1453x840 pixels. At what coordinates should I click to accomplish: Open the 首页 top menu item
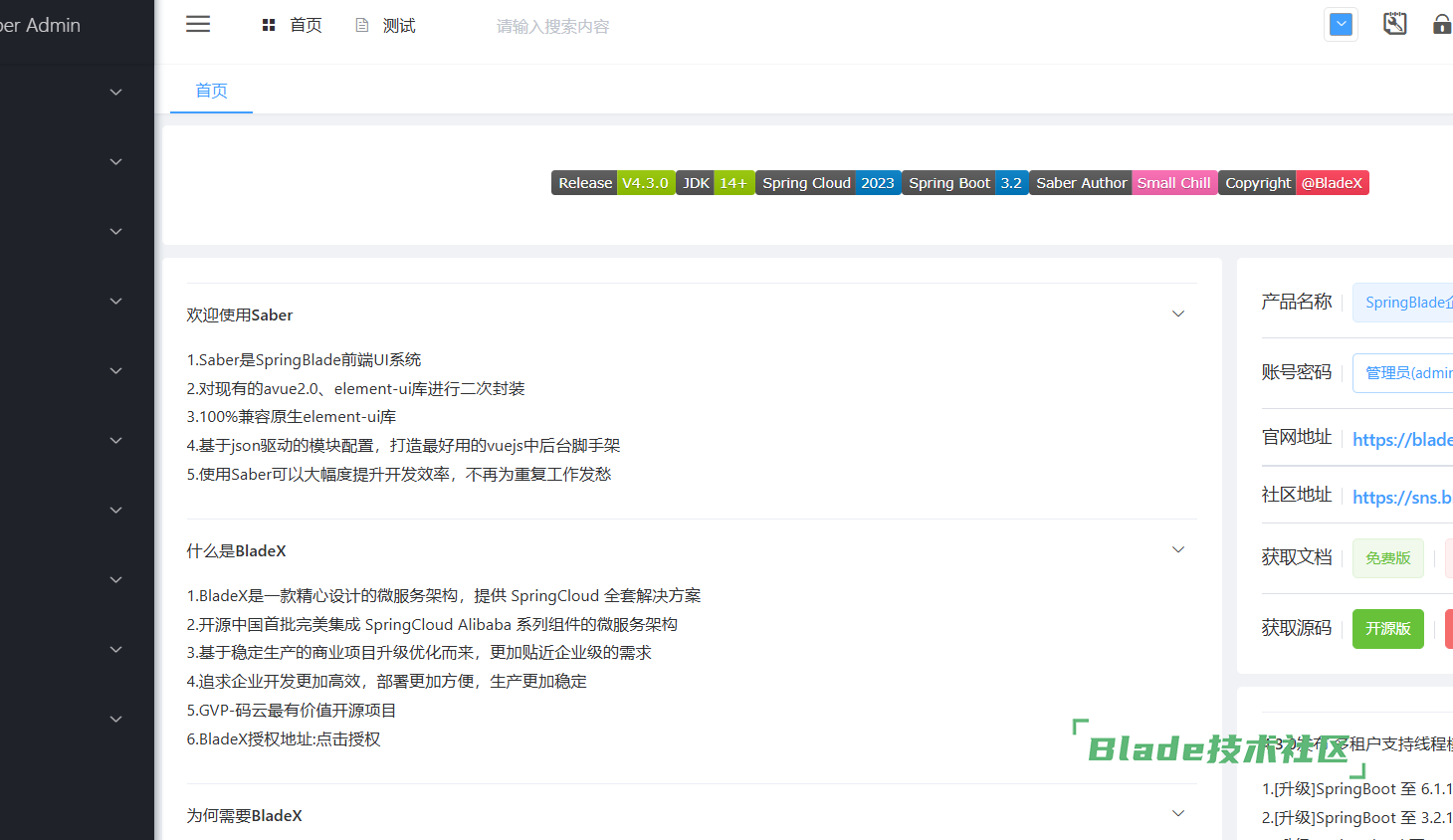[x=306, y=25]
